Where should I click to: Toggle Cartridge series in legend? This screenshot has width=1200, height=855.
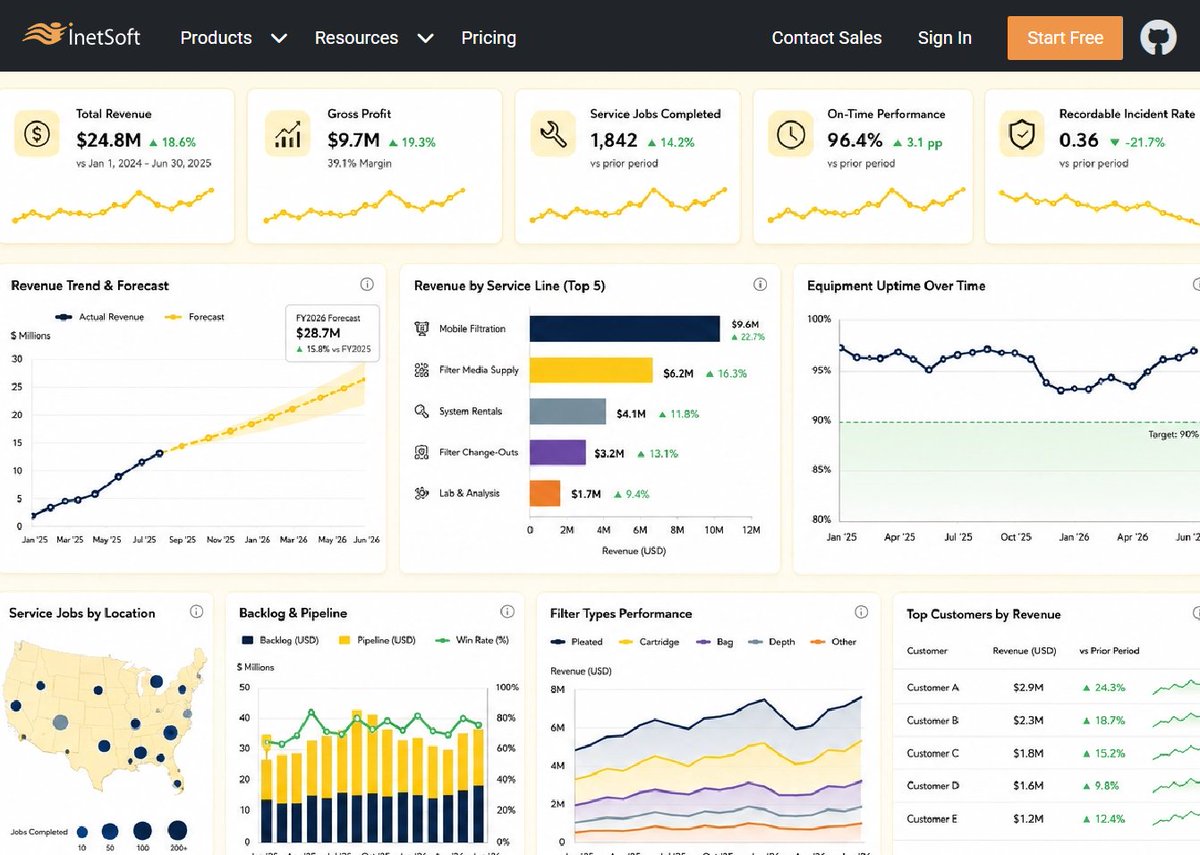pyautogui.click(x=649, y=642)
